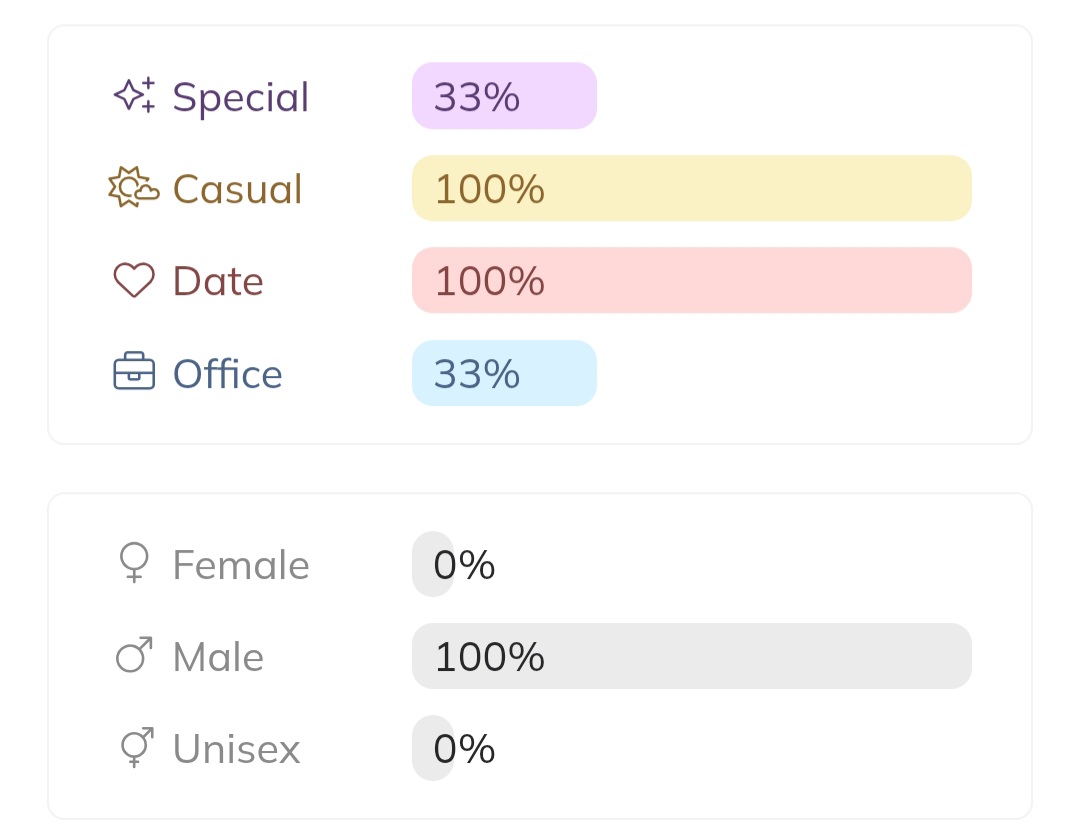Tap the Date occasion label
The width and height of the screenshot is (1080, 837).
[x=218, y=281]
